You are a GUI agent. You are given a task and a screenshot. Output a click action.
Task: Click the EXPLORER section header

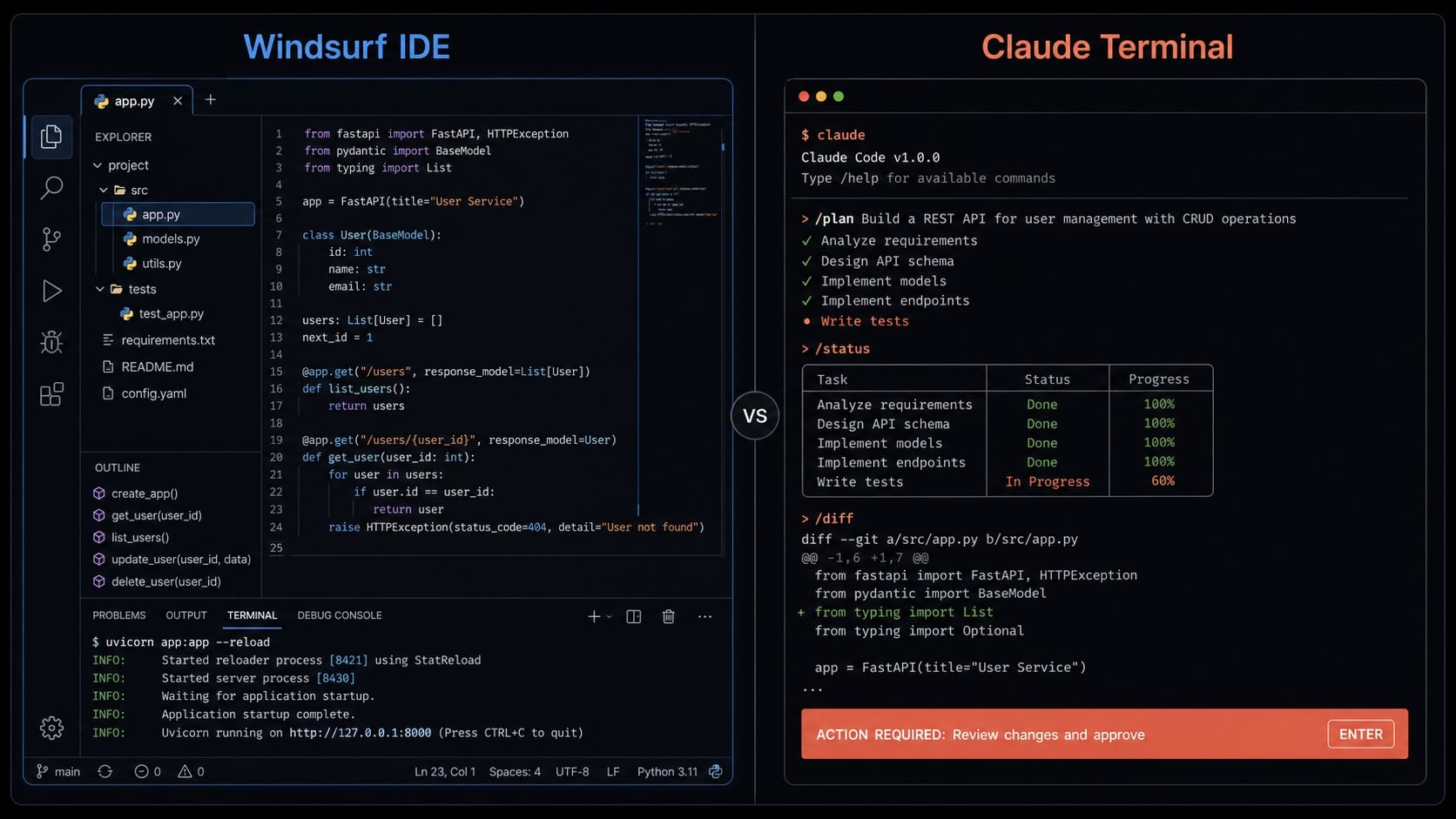123,137
